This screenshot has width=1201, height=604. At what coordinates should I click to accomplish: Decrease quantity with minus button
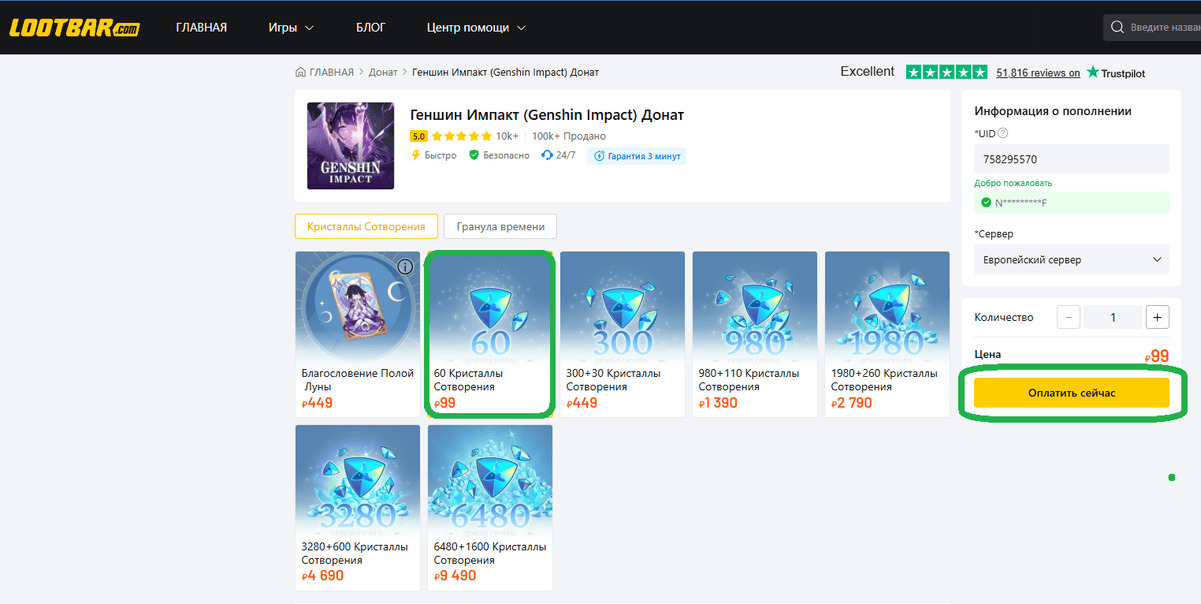point(1068,317)
